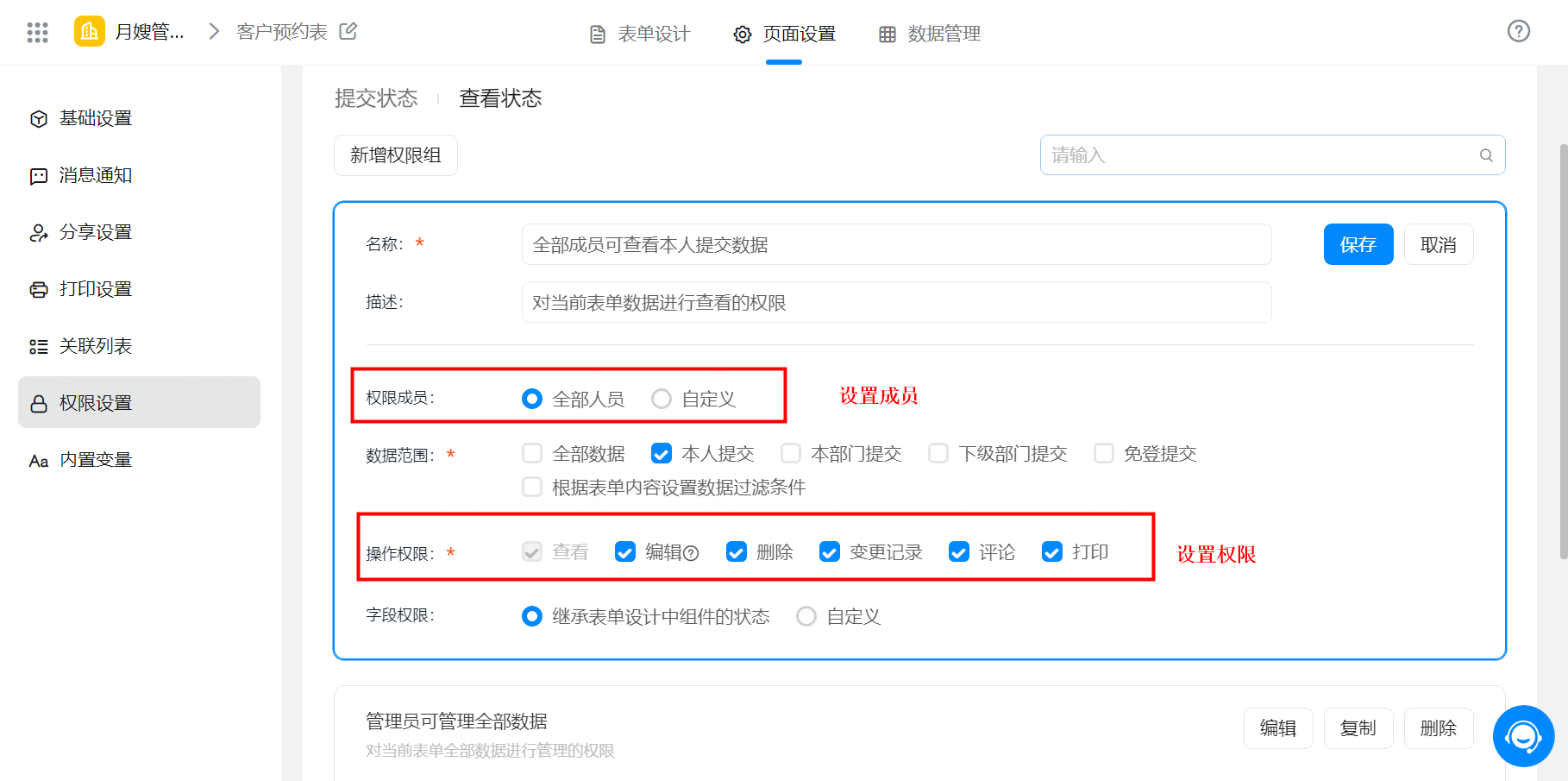Click 编辑 for 管理员可管理全部数据
This screenshot has width=1568, height=781.
[x=1278, y=728]
